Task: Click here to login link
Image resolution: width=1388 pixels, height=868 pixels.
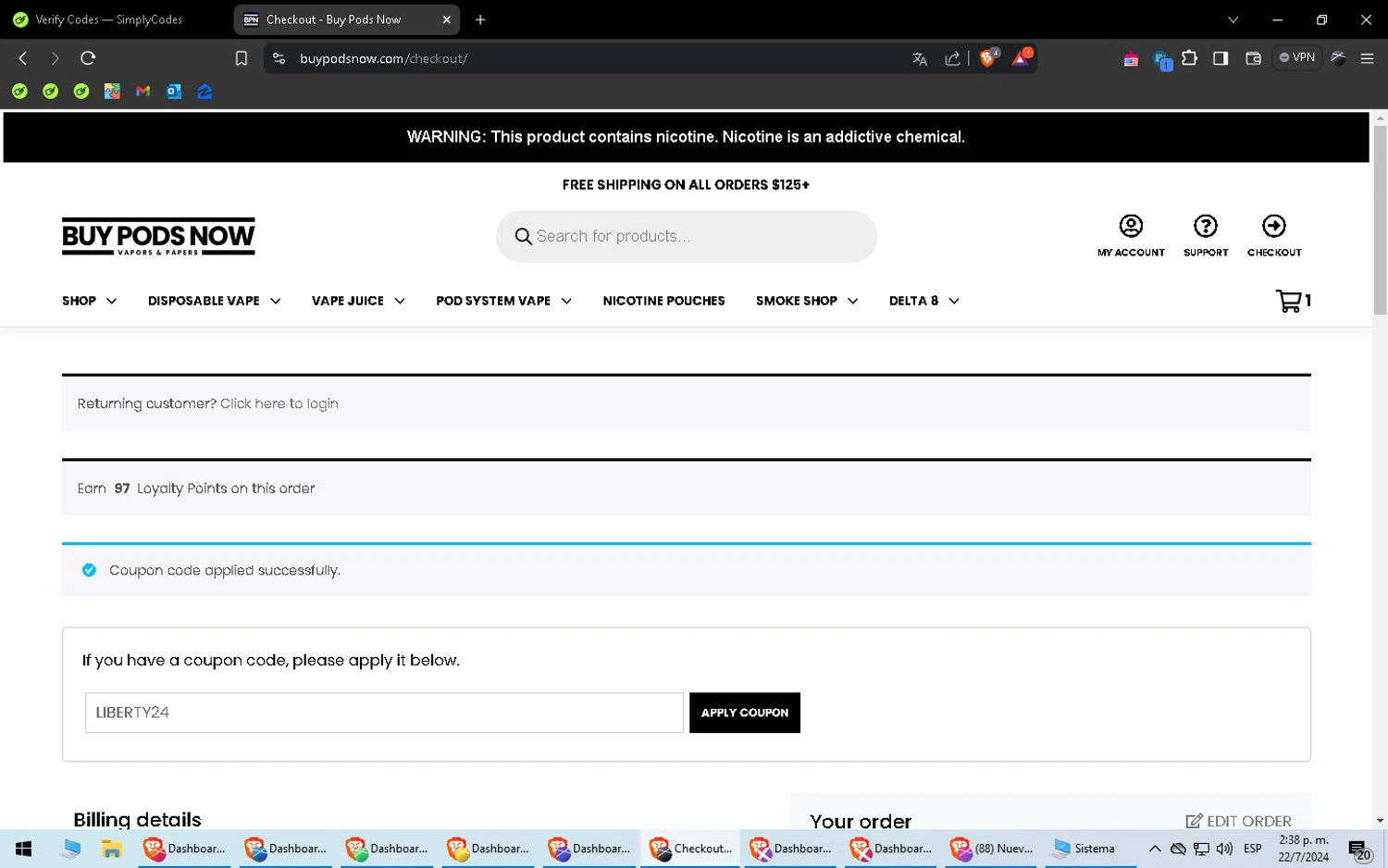Action: pos(279,403)
